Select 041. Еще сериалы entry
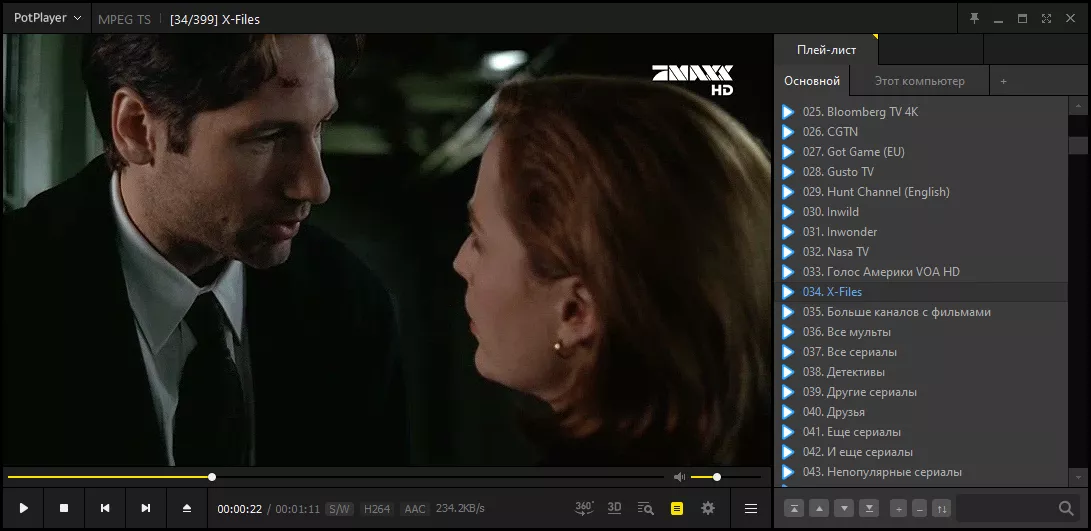This screenshot has height=531, width=1091. [x=921, y=432]
